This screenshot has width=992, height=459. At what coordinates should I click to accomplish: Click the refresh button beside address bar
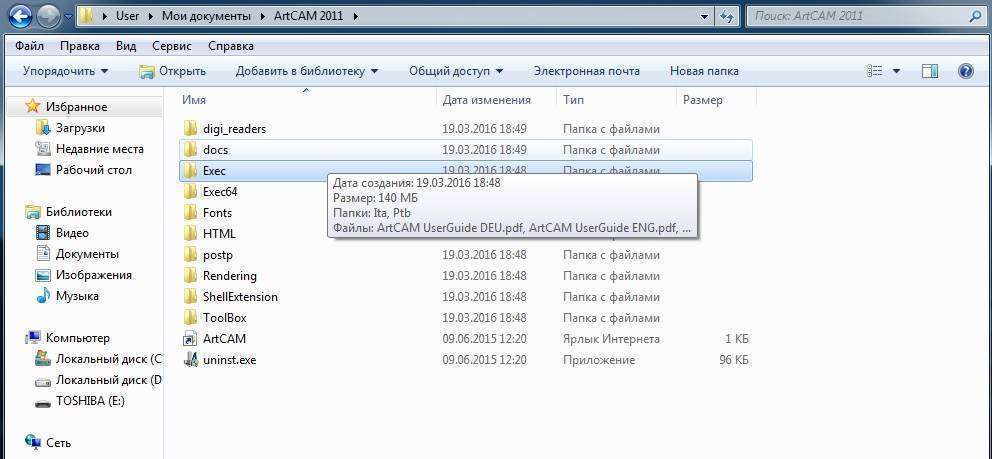click(x=727, y=16)
